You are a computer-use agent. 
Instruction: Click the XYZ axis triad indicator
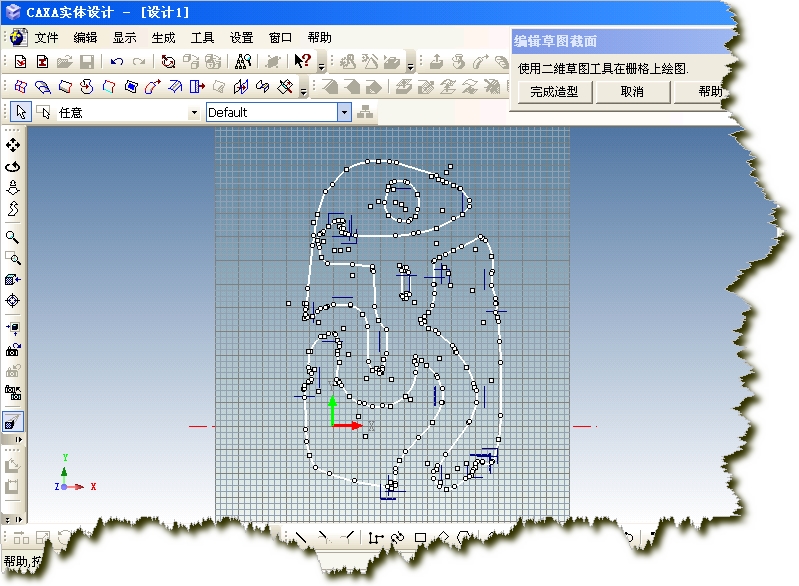click(x=74, y=474)
